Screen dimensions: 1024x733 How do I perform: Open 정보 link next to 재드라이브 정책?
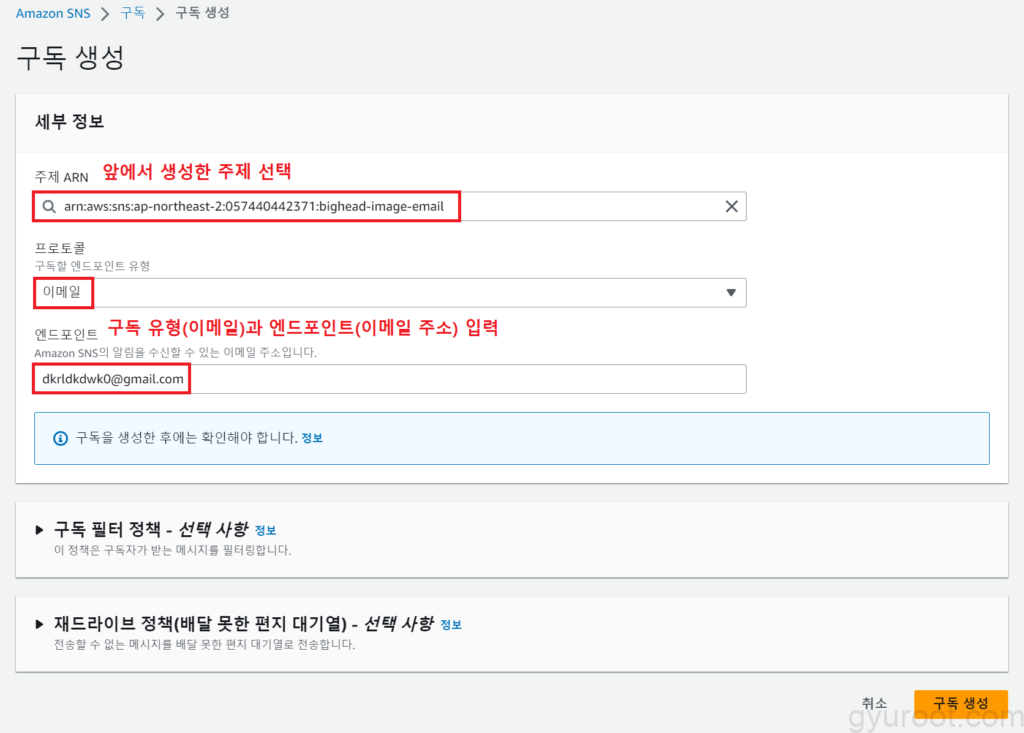pos(451,625)
